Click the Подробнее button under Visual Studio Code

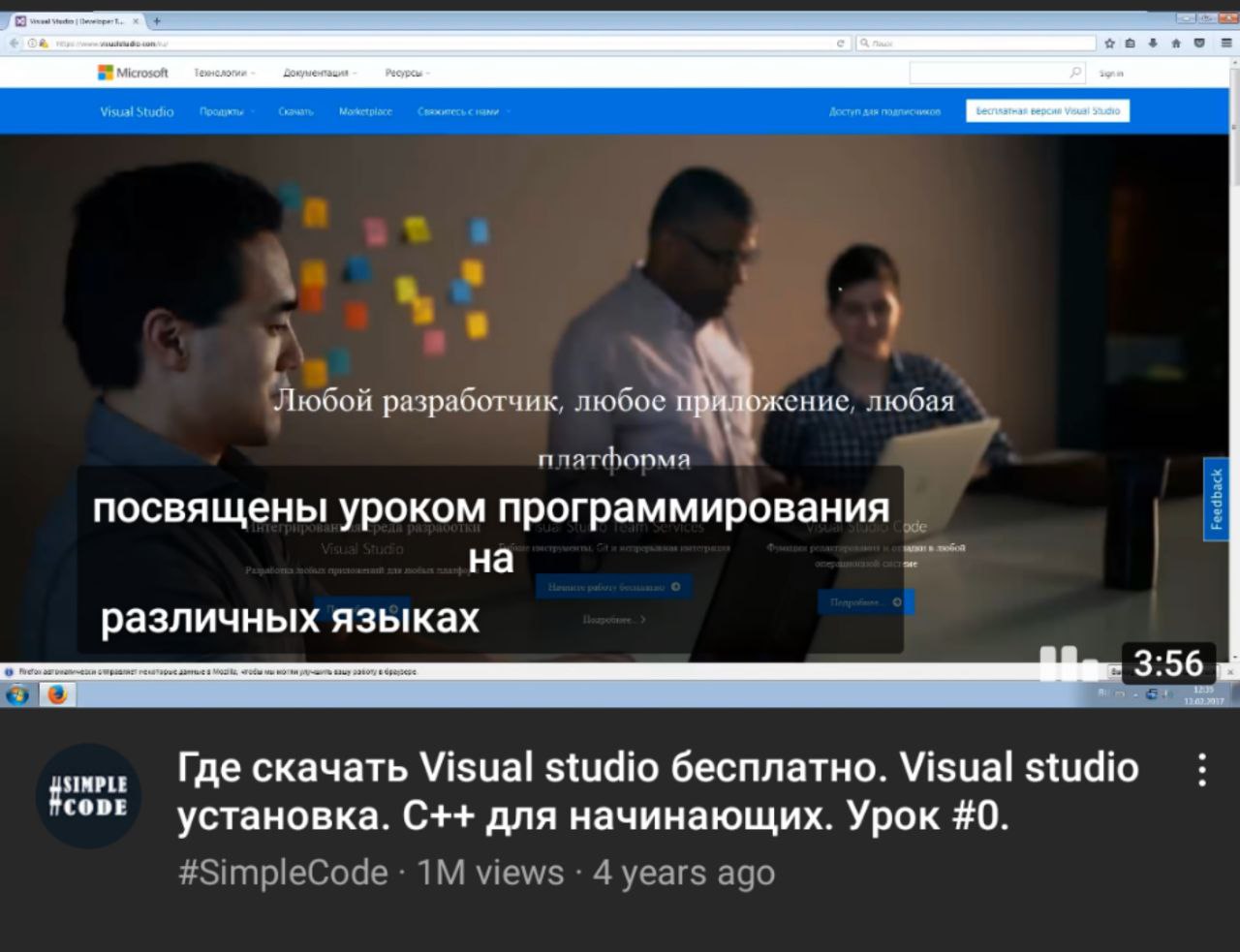click(x=866, y=602)
